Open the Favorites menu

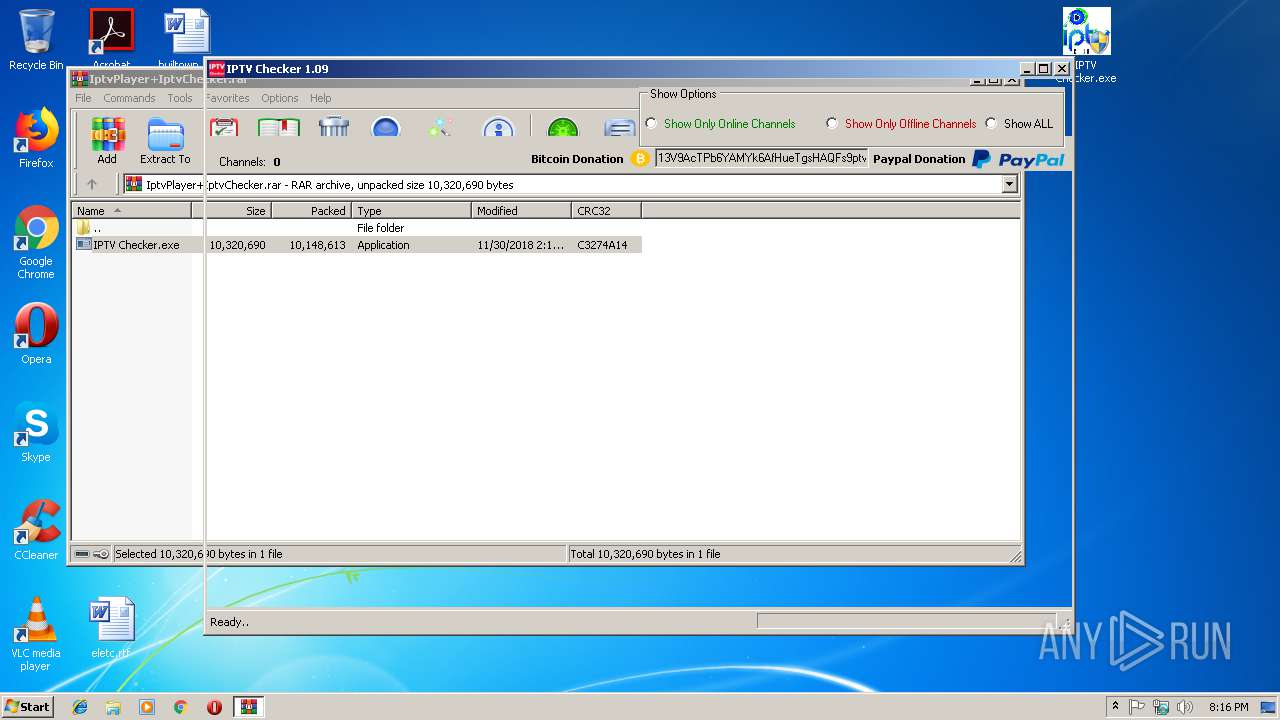(227, 98)
